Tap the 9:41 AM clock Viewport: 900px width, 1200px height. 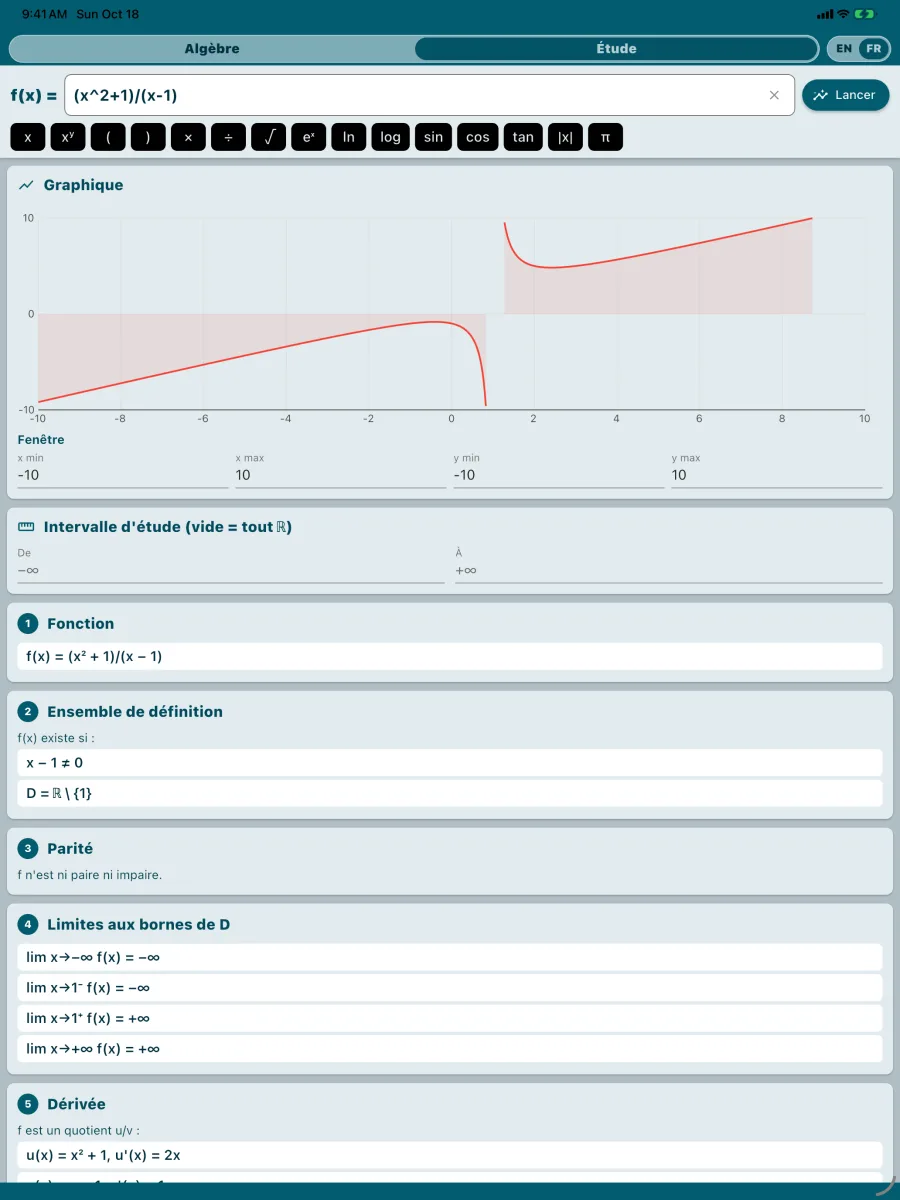[44, 15]
